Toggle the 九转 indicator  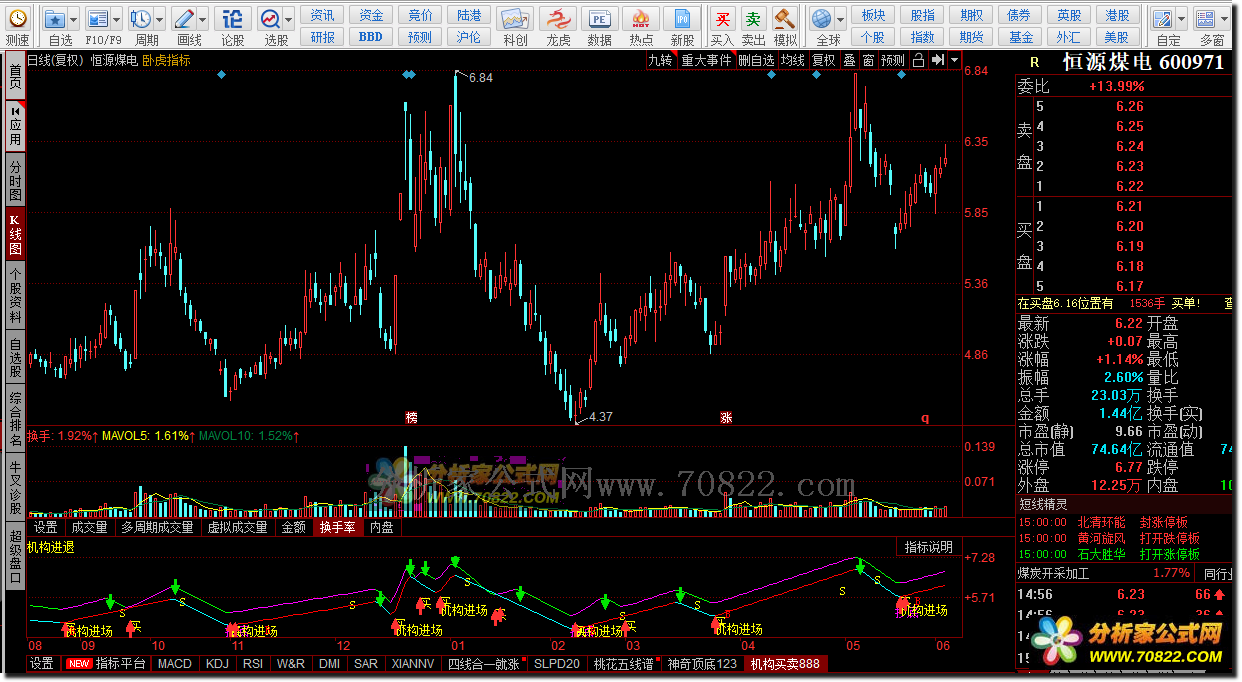[x=661, y=60]
